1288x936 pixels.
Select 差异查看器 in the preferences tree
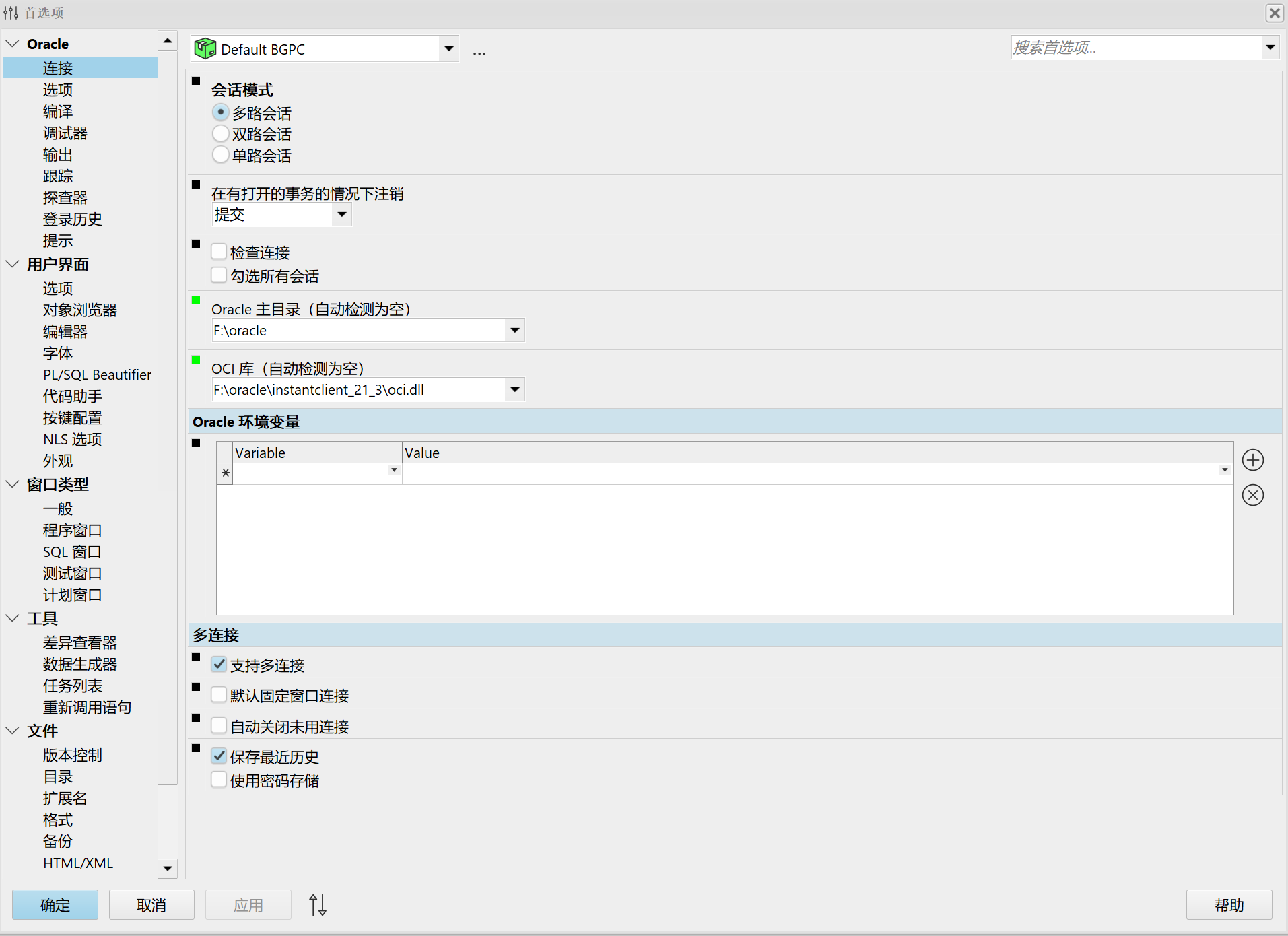pos(80,642)
